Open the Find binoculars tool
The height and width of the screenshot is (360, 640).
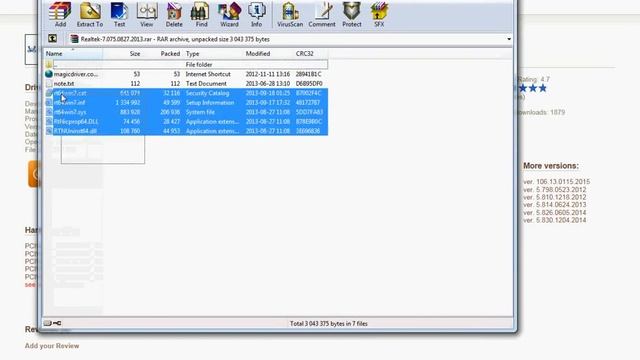click(x=201, y=14)
